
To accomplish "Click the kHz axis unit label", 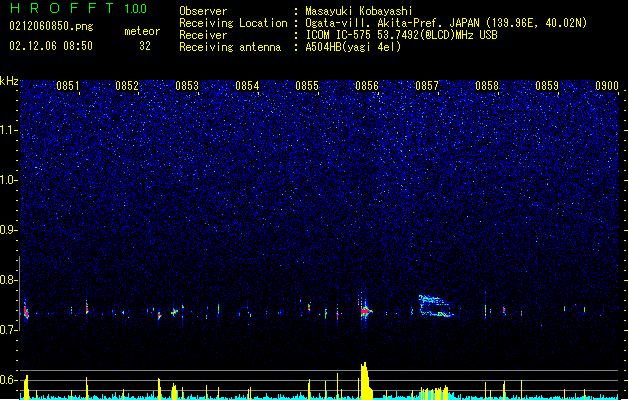I will [9, 81].
